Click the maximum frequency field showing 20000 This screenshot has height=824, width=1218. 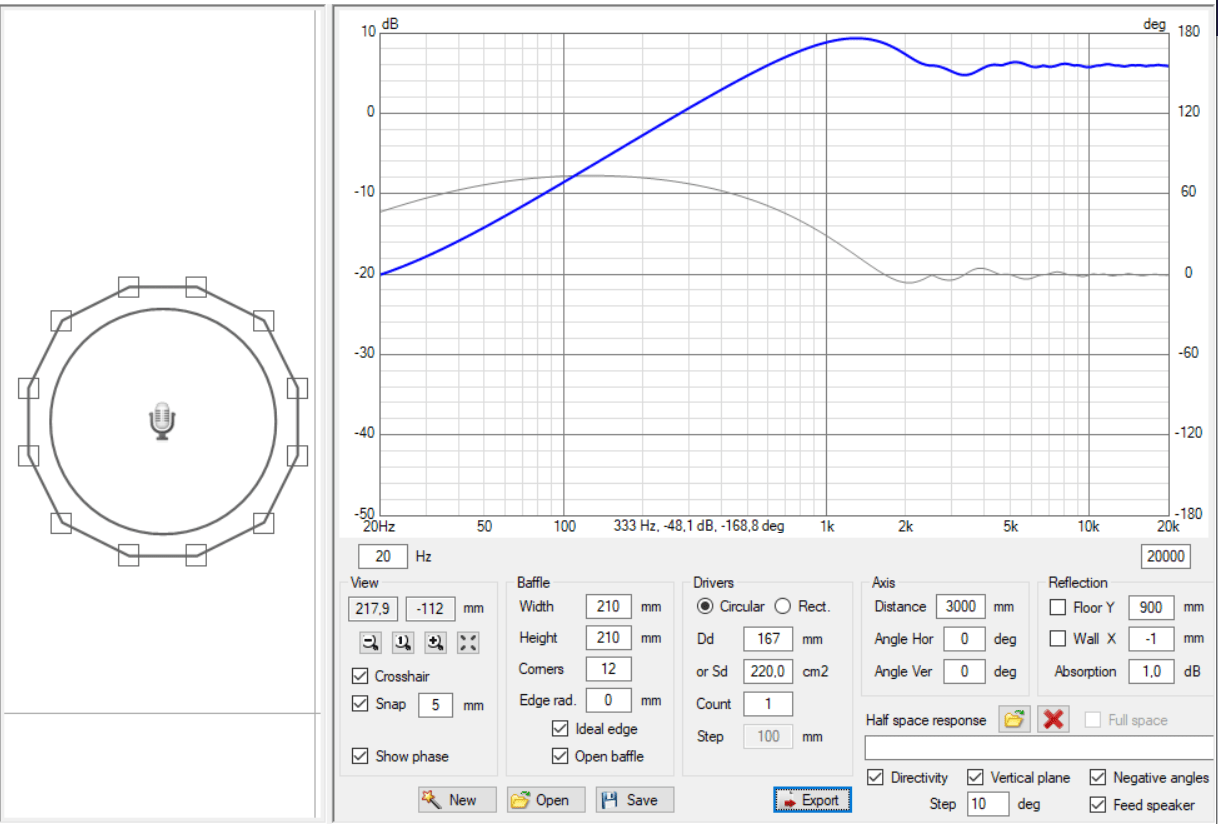coord(1166,556)
